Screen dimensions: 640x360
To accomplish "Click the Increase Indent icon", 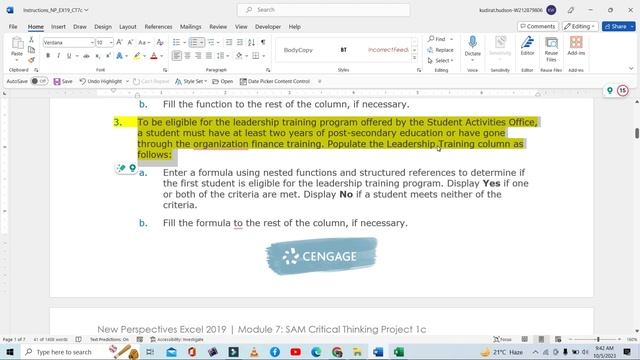I will point(240,42).
